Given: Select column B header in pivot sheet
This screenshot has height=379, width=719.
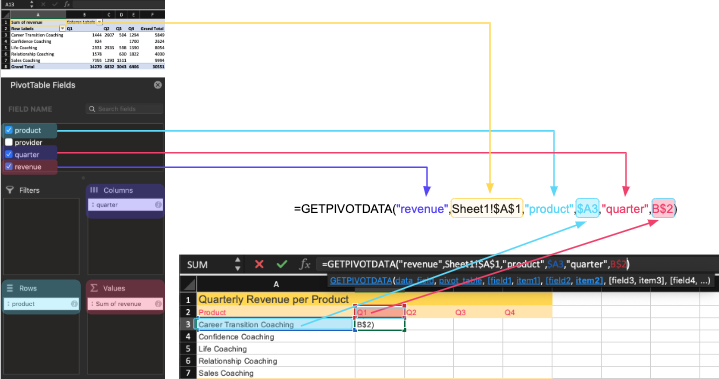Looking at the screenshot, I should 84,15.
